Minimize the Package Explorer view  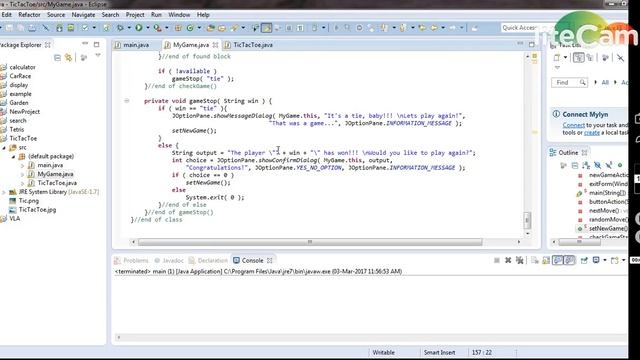(x=85, y=44)
